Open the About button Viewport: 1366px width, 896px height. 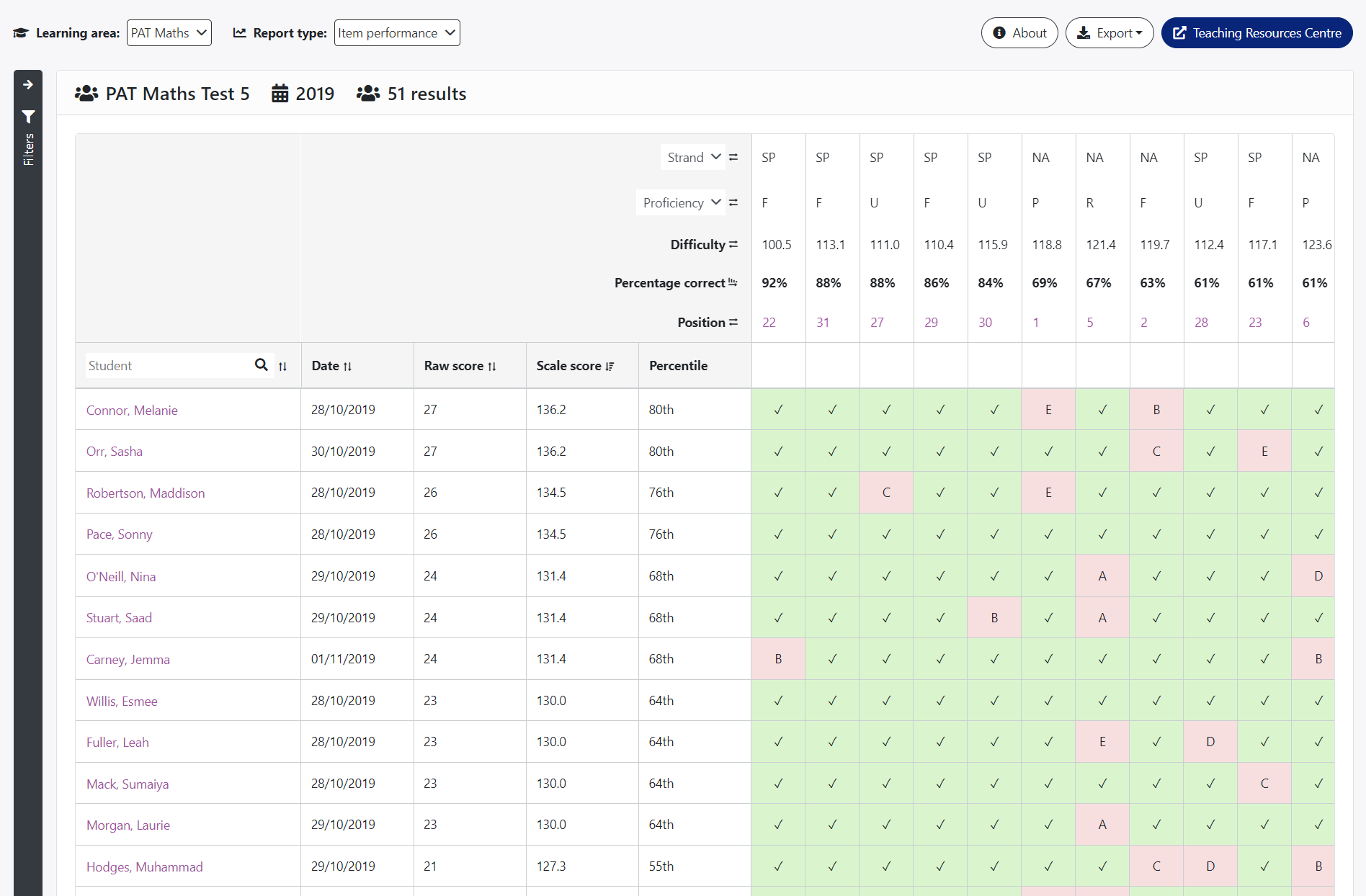(x=1019, y=33)
